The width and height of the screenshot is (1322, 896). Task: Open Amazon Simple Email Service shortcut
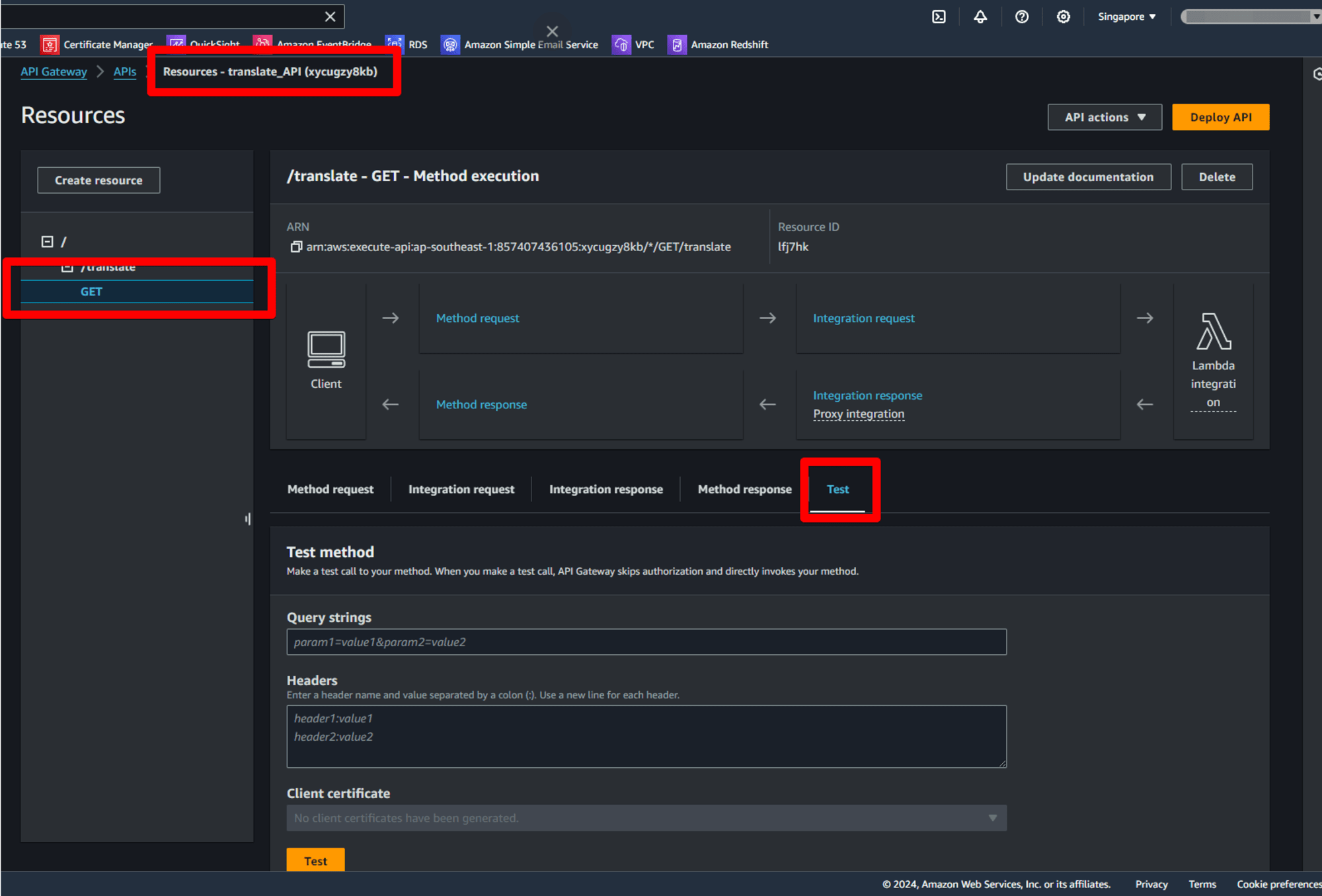(520, 45)
